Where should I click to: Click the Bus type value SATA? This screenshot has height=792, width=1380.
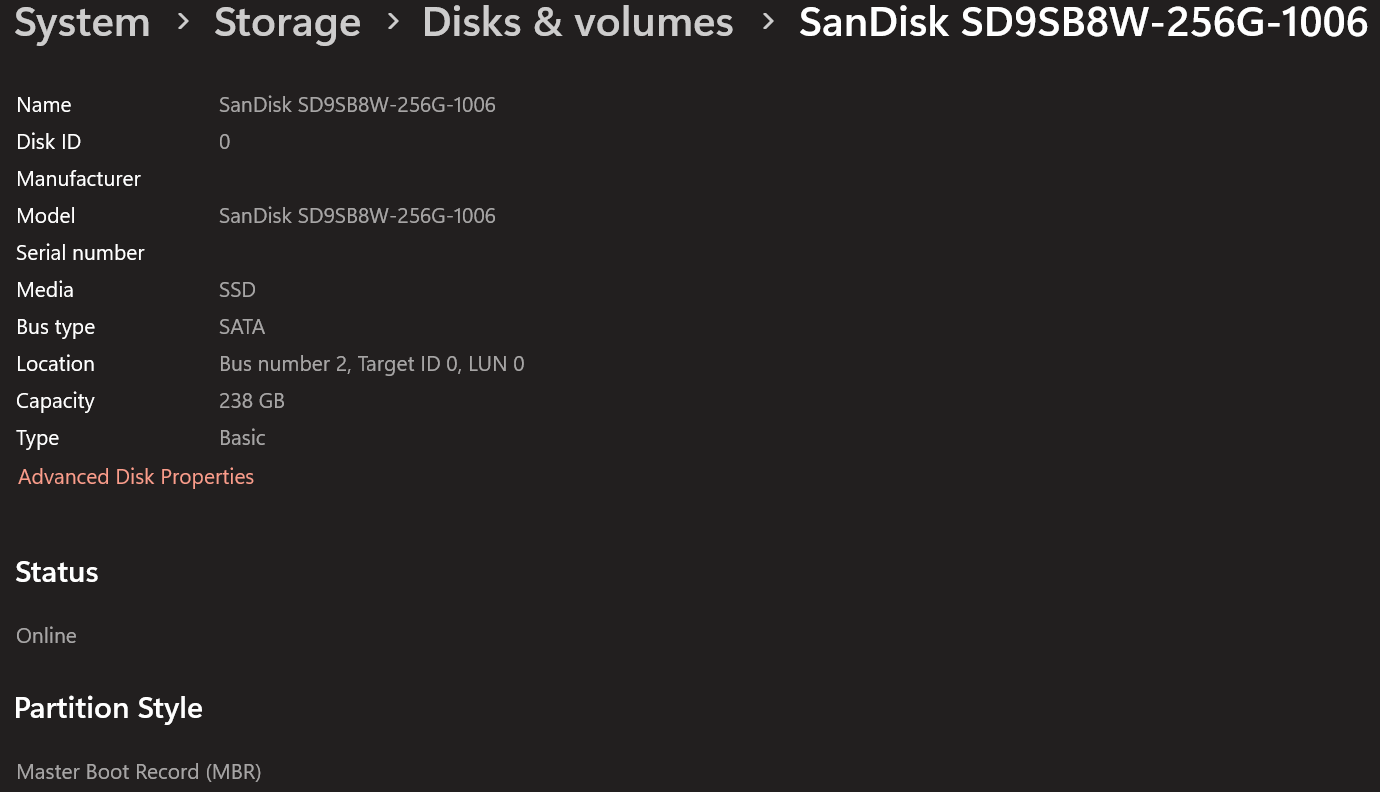pyautogui.click(x=242, y=327)
